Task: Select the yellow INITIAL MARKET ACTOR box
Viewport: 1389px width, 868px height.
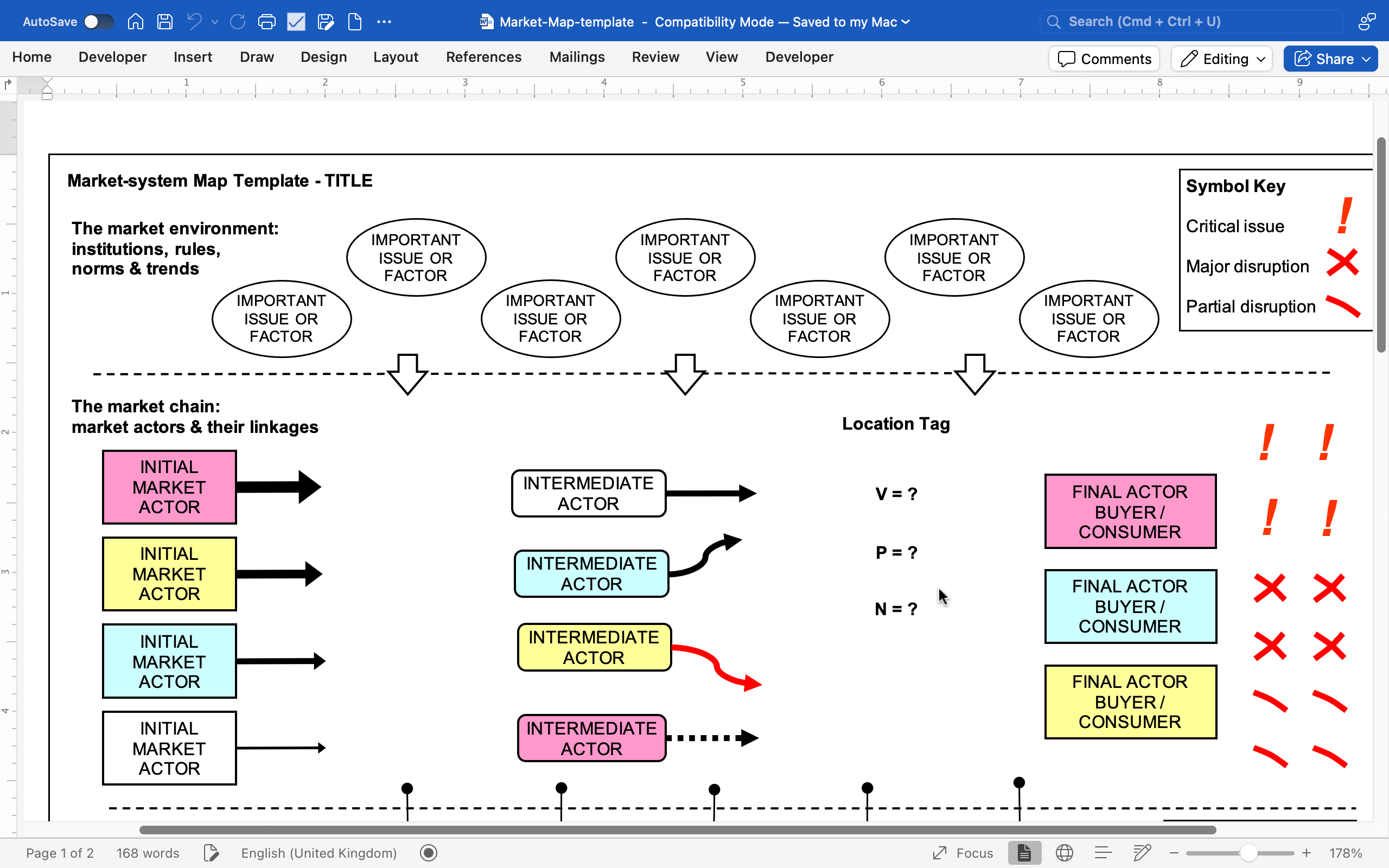Action: [169, 573]
